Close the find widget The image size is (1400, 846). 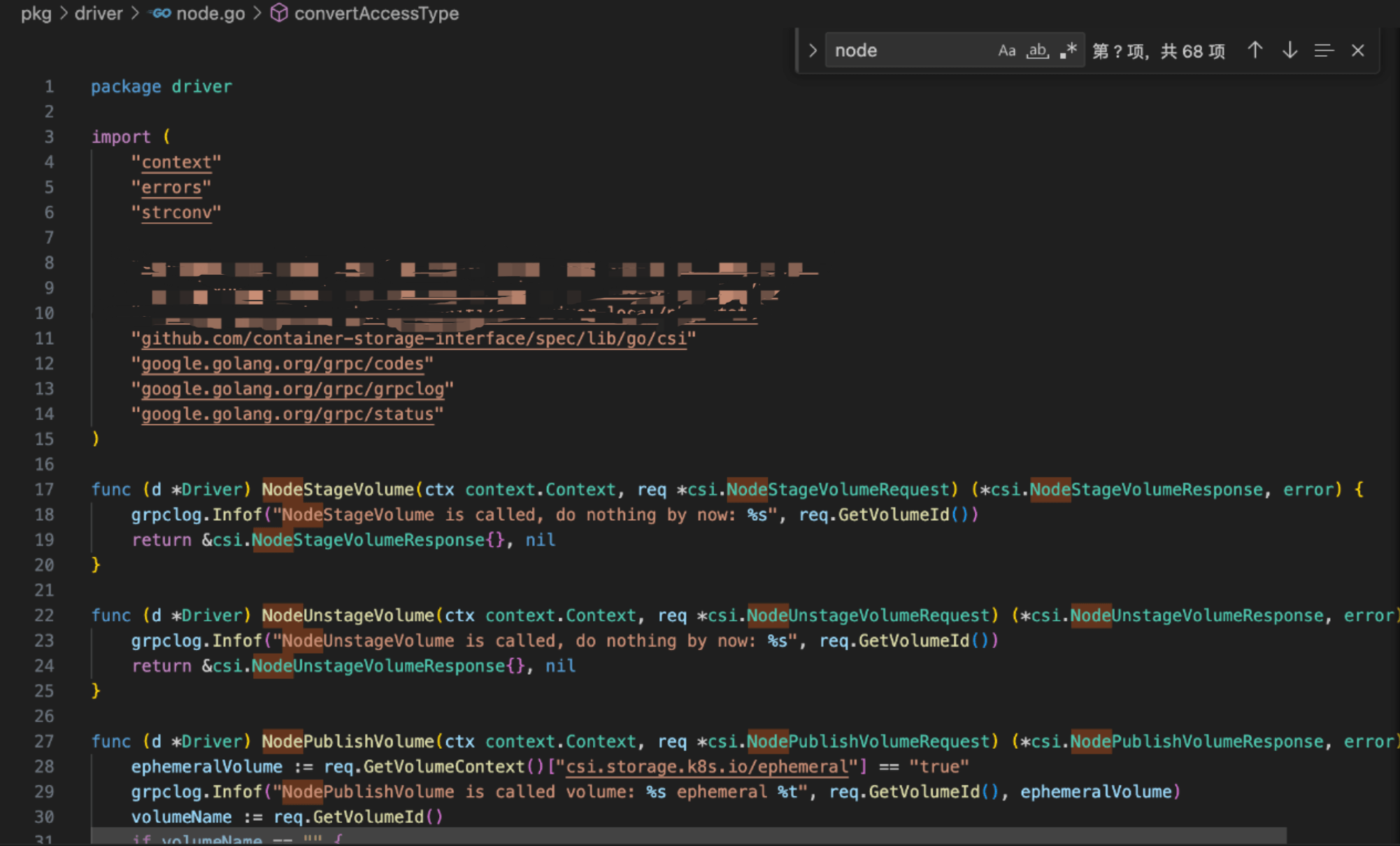pos(1358,50)
